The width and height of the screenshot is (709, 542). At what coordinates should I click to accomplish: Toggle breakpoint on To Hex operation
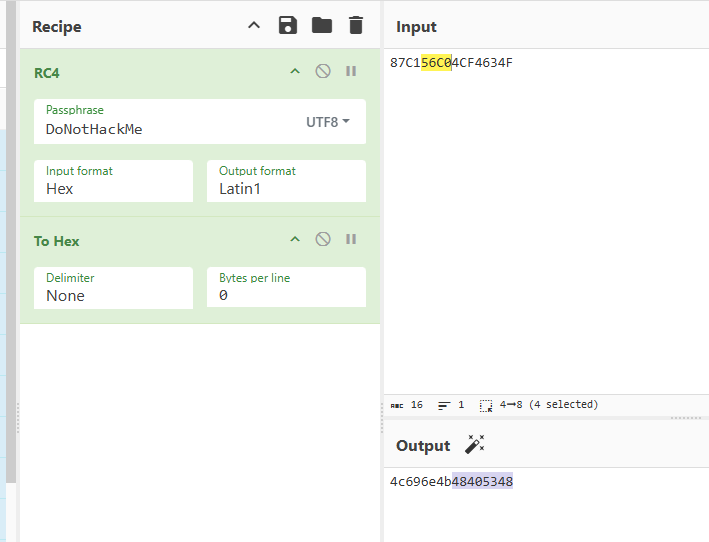(351, 240)
